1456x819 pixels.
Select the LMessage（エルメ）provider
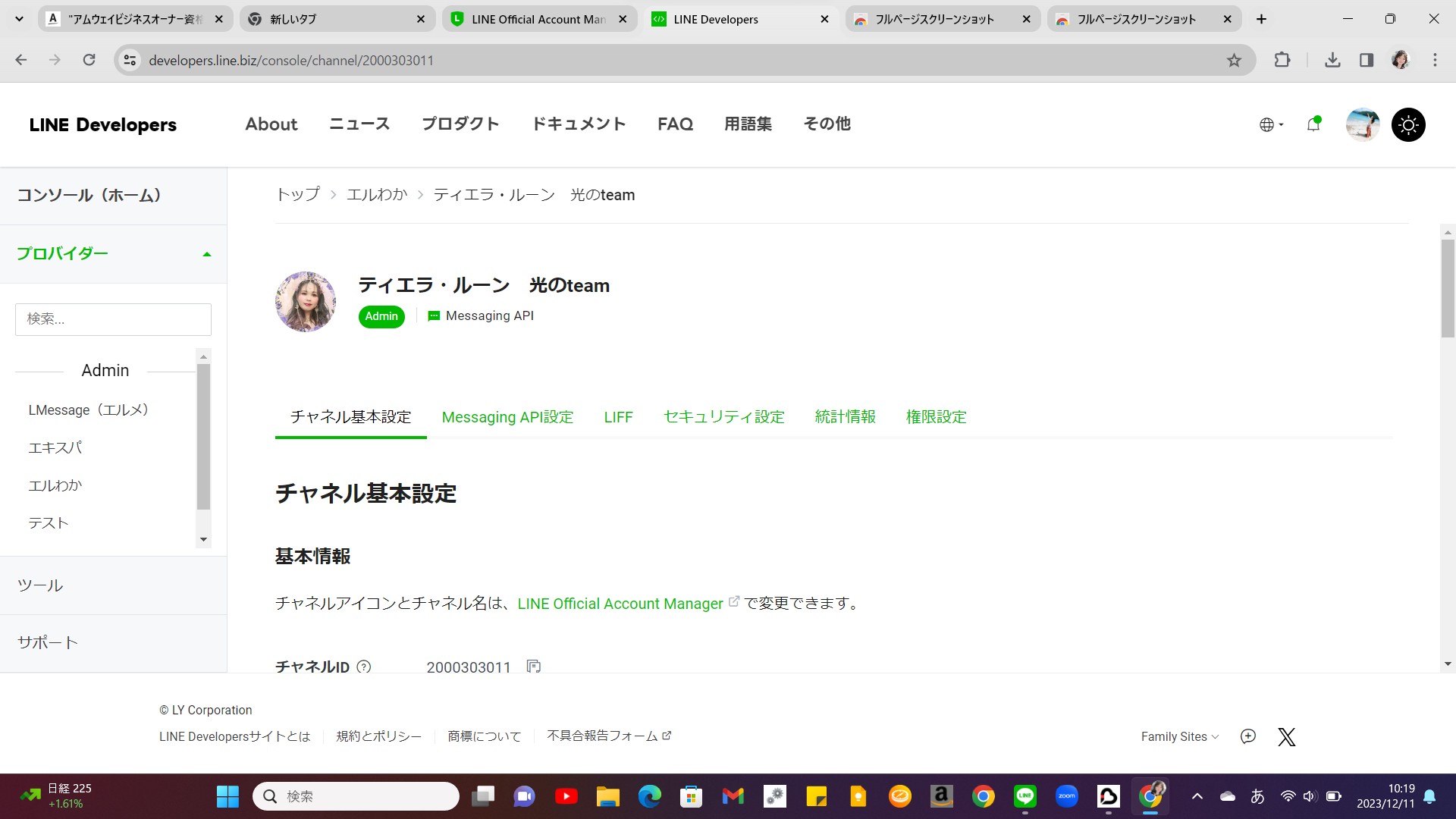point(89,410)
